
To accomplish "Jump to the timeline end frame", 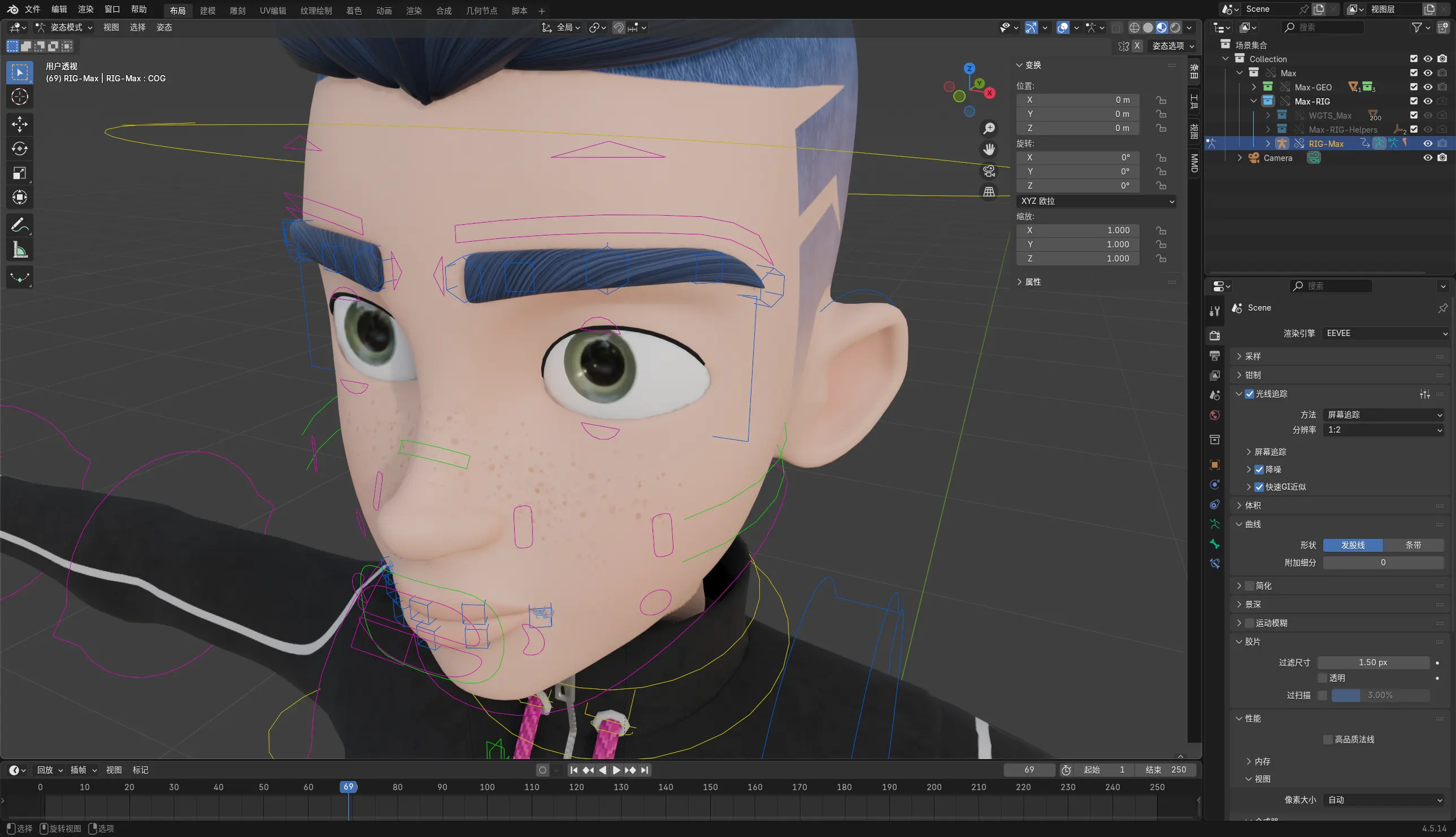I will pyautogui.click(x=645, y=770).
